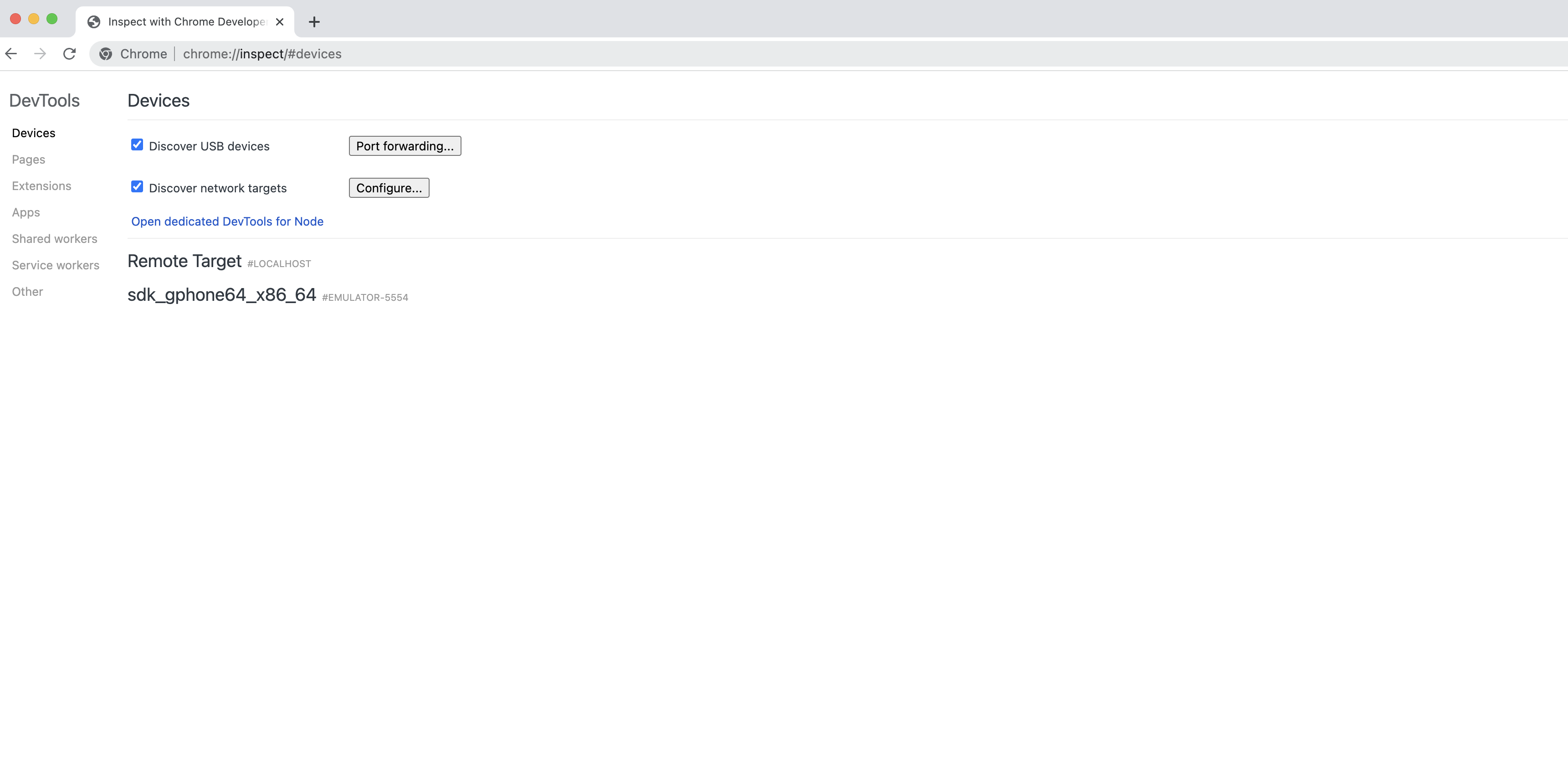1568x783 pixels.
Task: Click the Configure... button
Action: [x=389, y=187]
